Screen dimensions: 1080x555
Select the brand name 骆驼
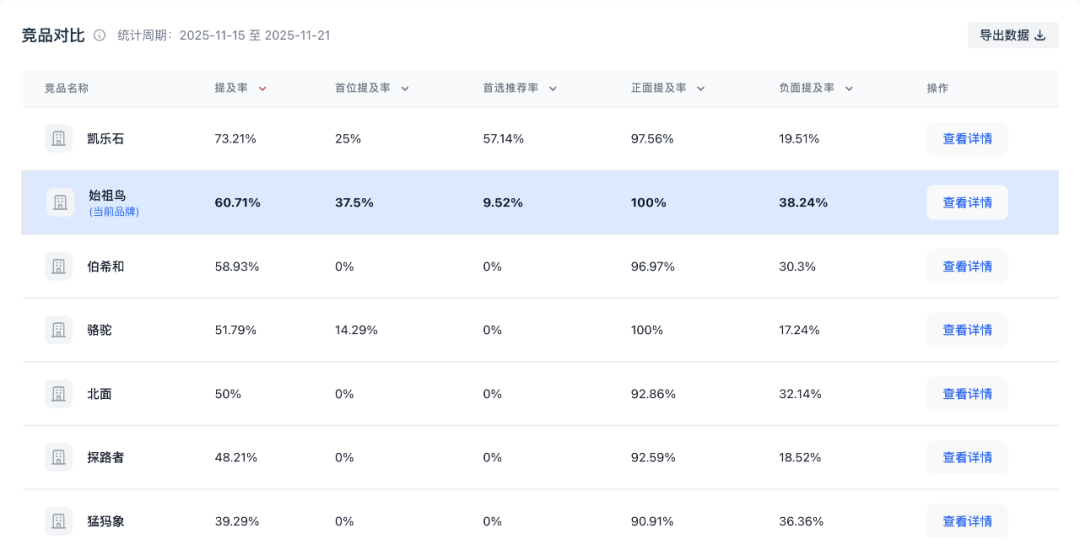[x=99, y=330]
